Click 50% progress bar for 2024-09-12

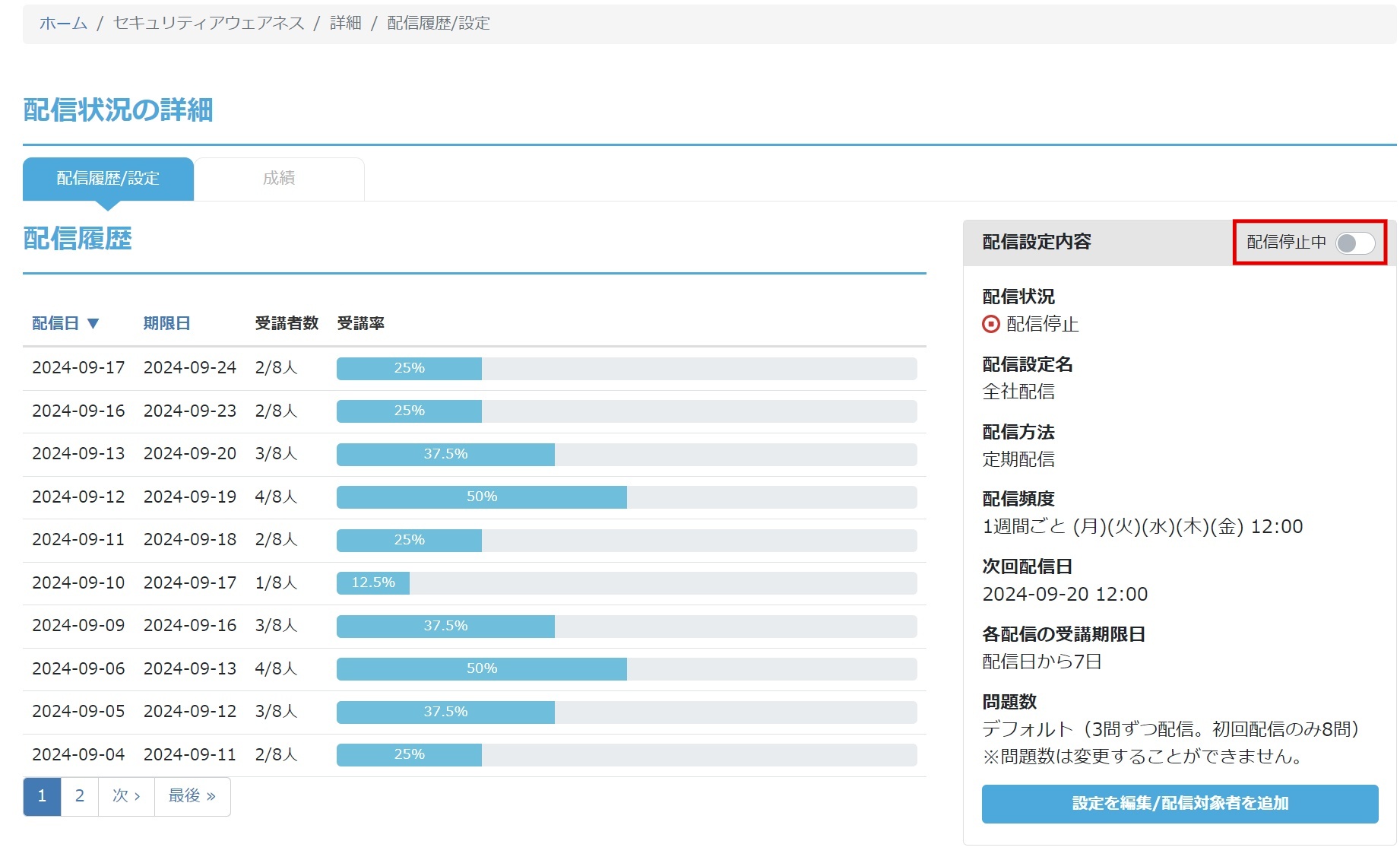(482, 497)
